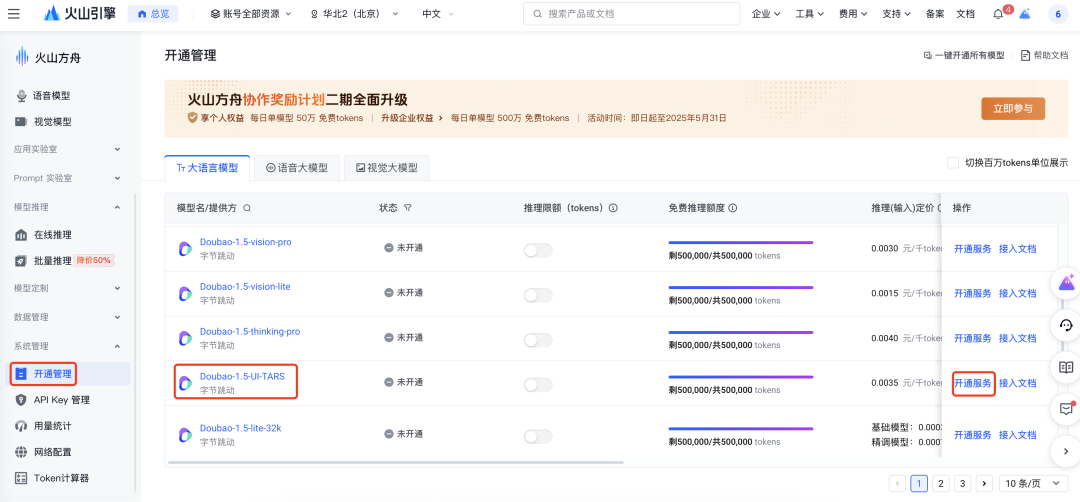
Task: Toggle Doubao-1.5-UI-TARS quota limit switch
Action: (538, 385)
